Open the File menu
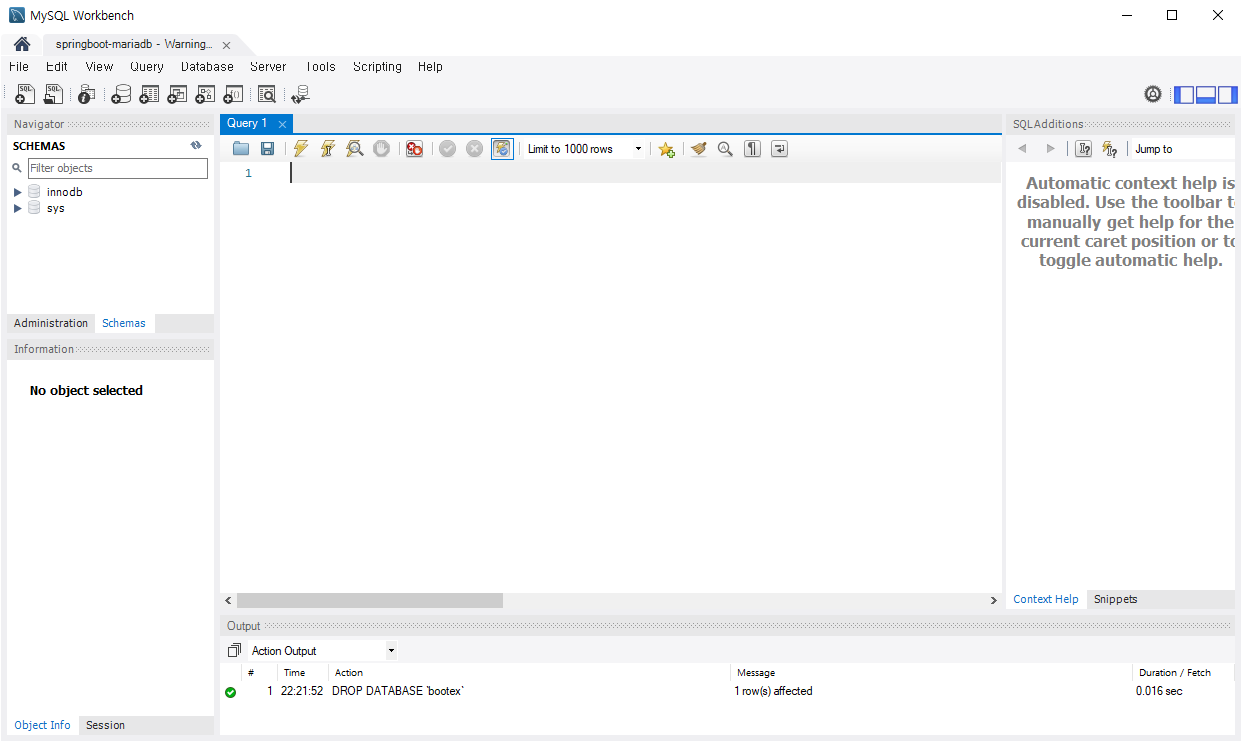 [x=19, y=67]
